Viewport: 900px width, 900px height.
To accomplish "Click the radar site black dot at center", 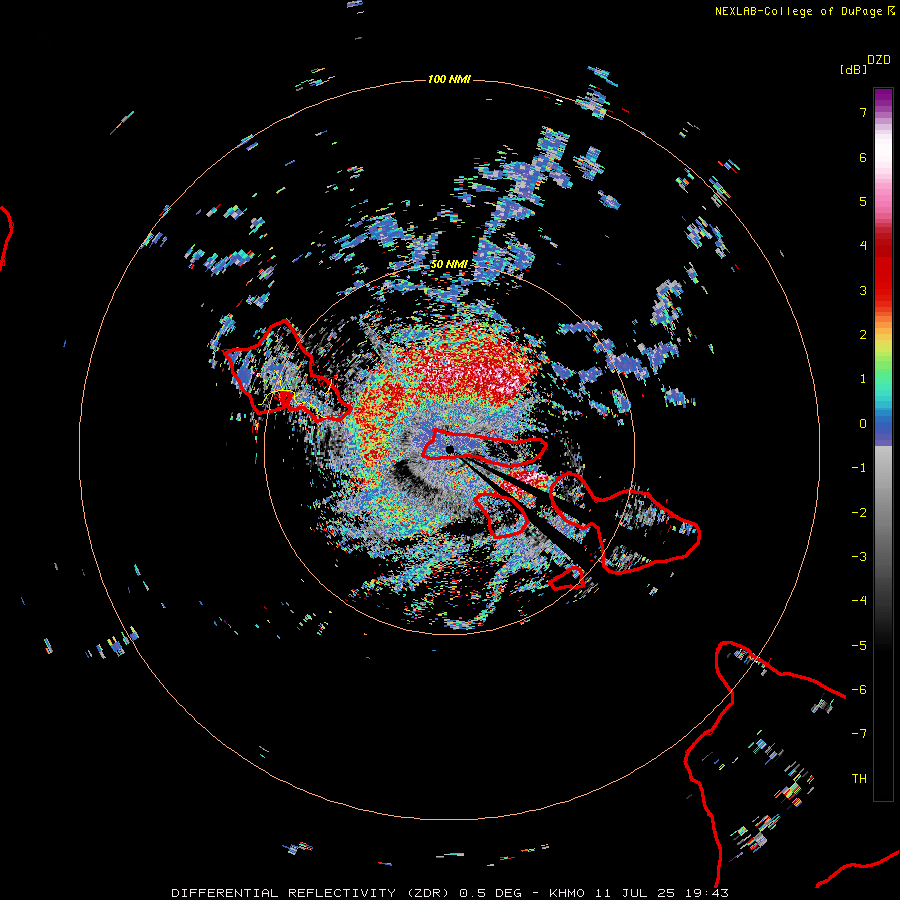I will pos(449,449).
